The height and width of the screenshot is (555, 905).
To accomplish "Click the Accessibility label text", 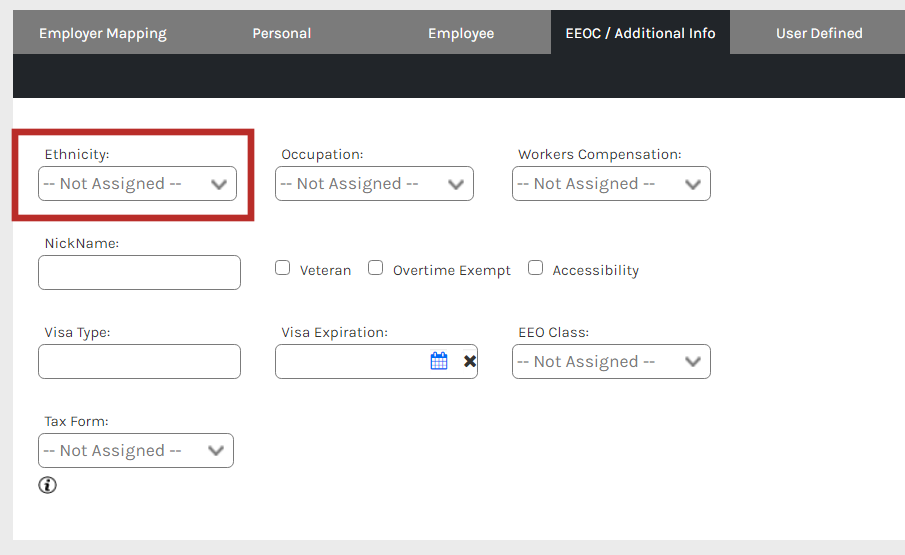I will tap(596, 270).
